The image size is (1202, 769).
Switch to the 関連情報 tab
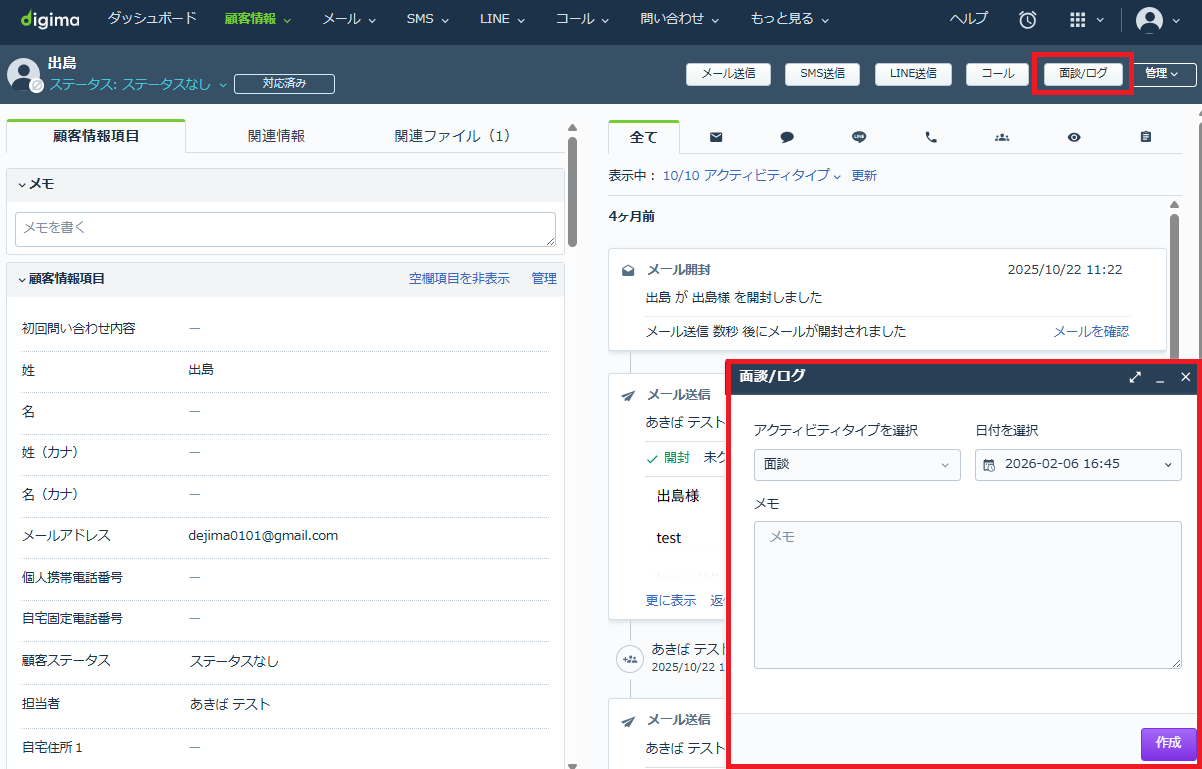coord(276,136)
